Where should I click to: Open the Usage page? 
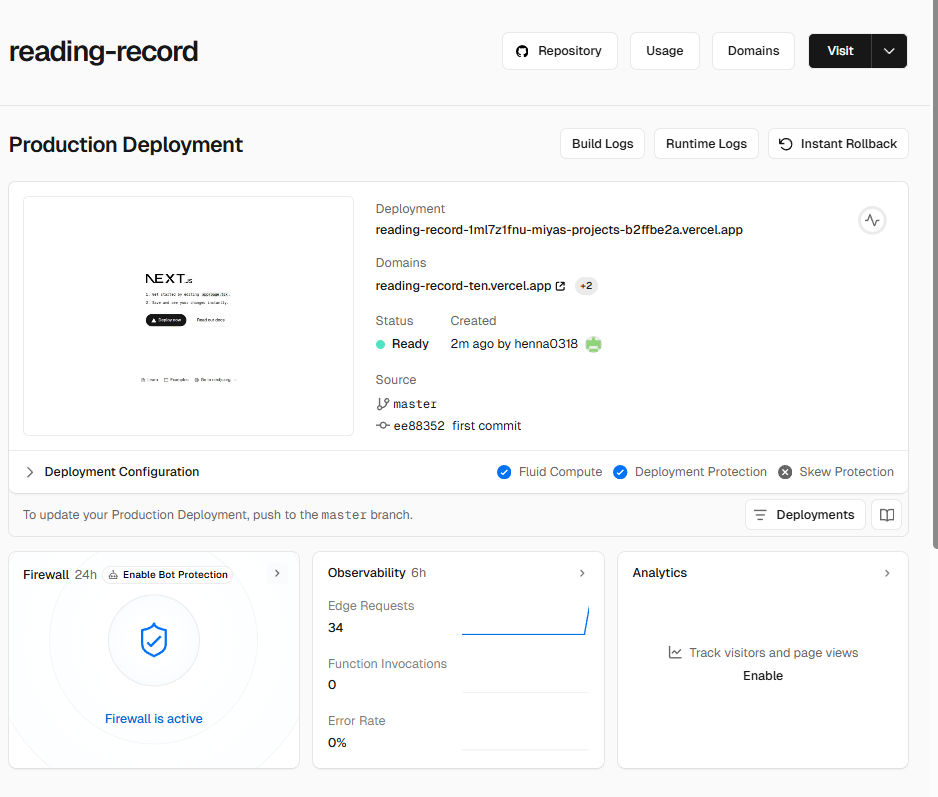(664, 51)
